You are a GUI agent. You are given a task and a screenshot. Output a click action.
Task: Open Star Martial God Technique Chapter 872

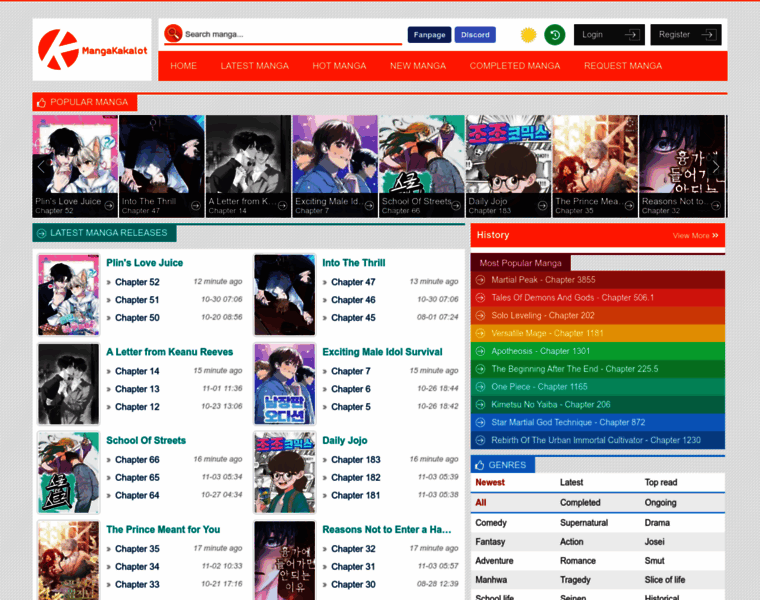[568, 423]
